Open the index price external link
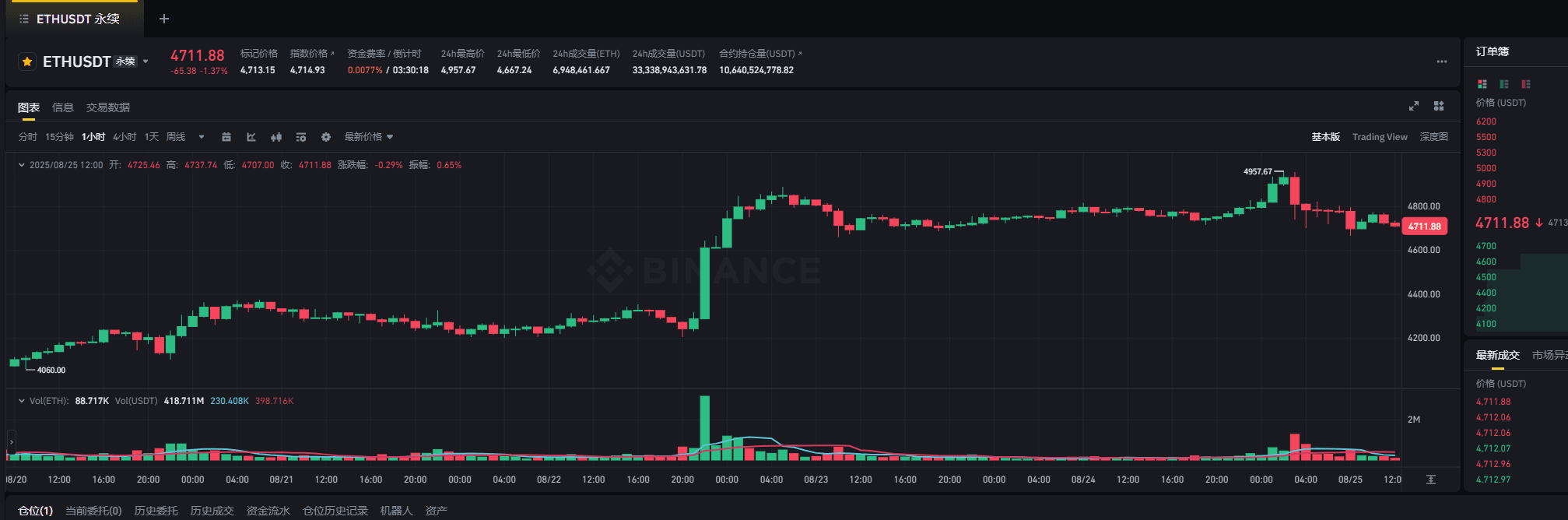 [332, 53]
